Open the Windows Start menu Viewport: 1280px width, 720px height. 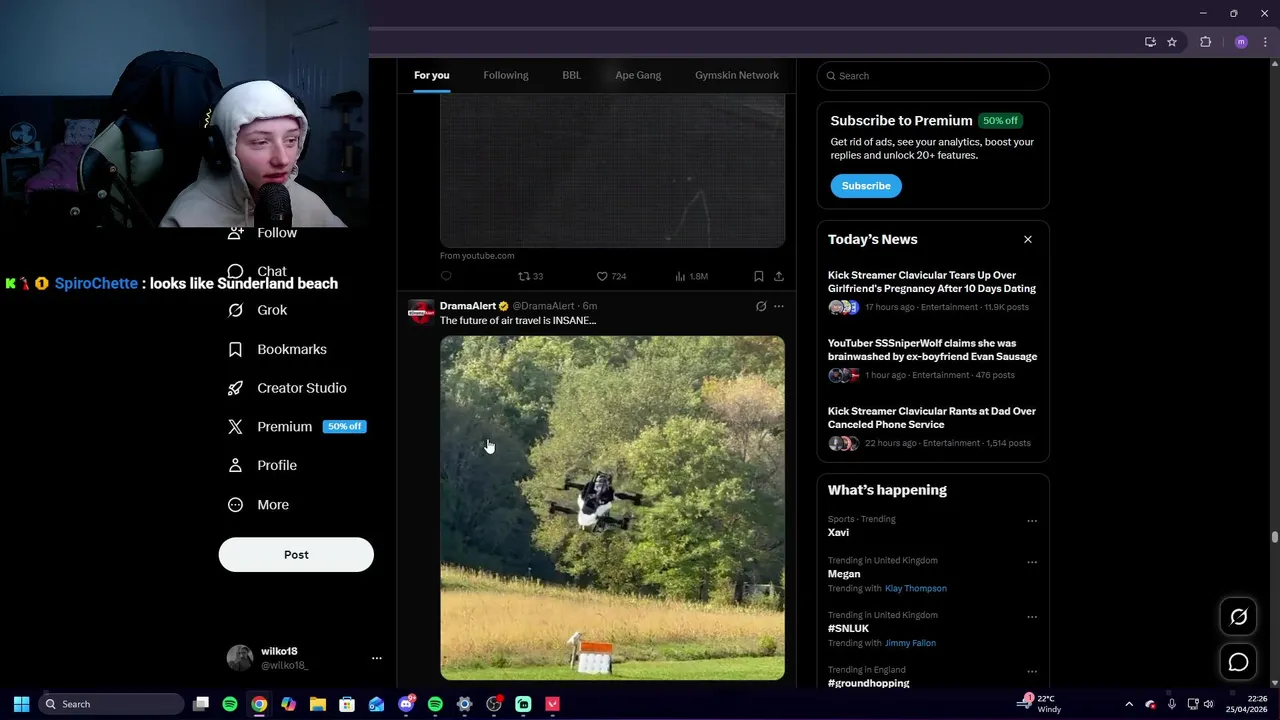click(21, 704)
